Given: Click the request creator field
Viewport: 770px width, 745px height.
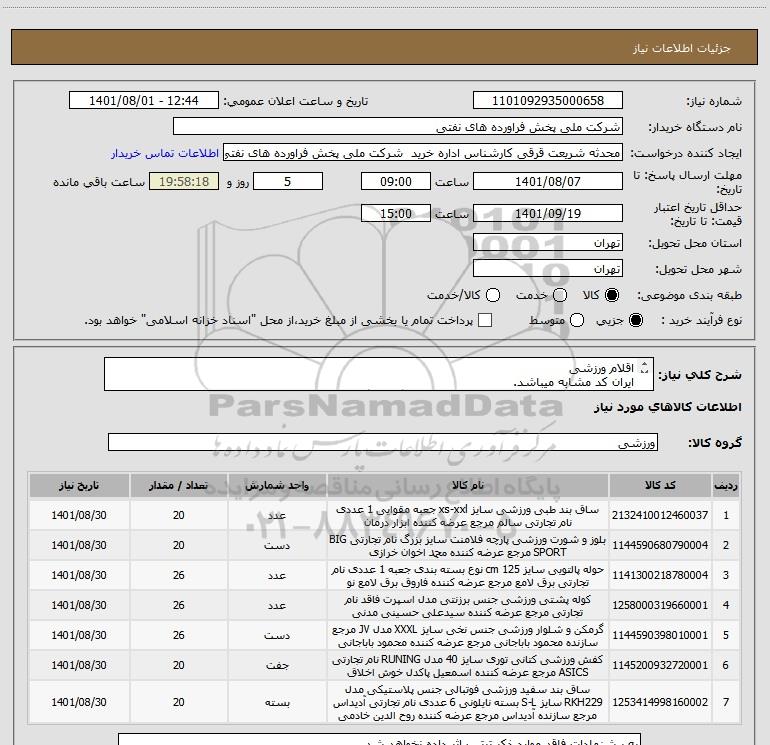Looking at the screenshot, I should [423, 153].
